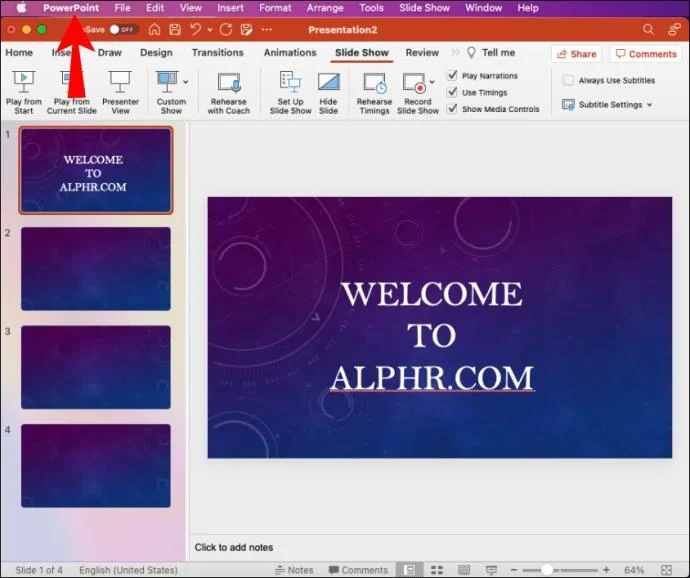
Task: Uncheck Play Narrations checkbox
Action: [452, 75]
